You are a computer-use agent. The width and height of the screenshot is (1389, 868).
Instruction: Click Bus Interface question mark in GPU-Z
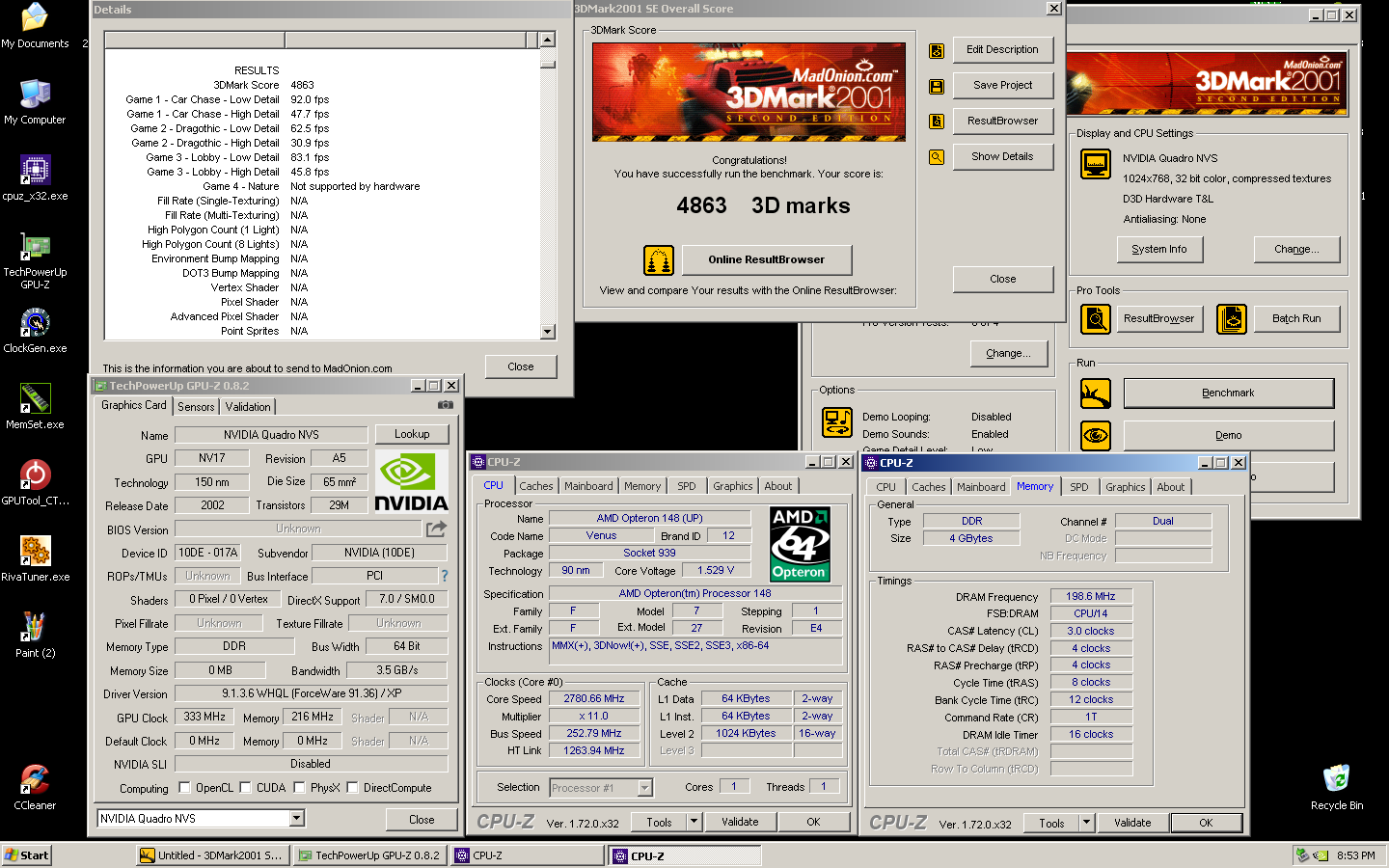tap(445, 576)
